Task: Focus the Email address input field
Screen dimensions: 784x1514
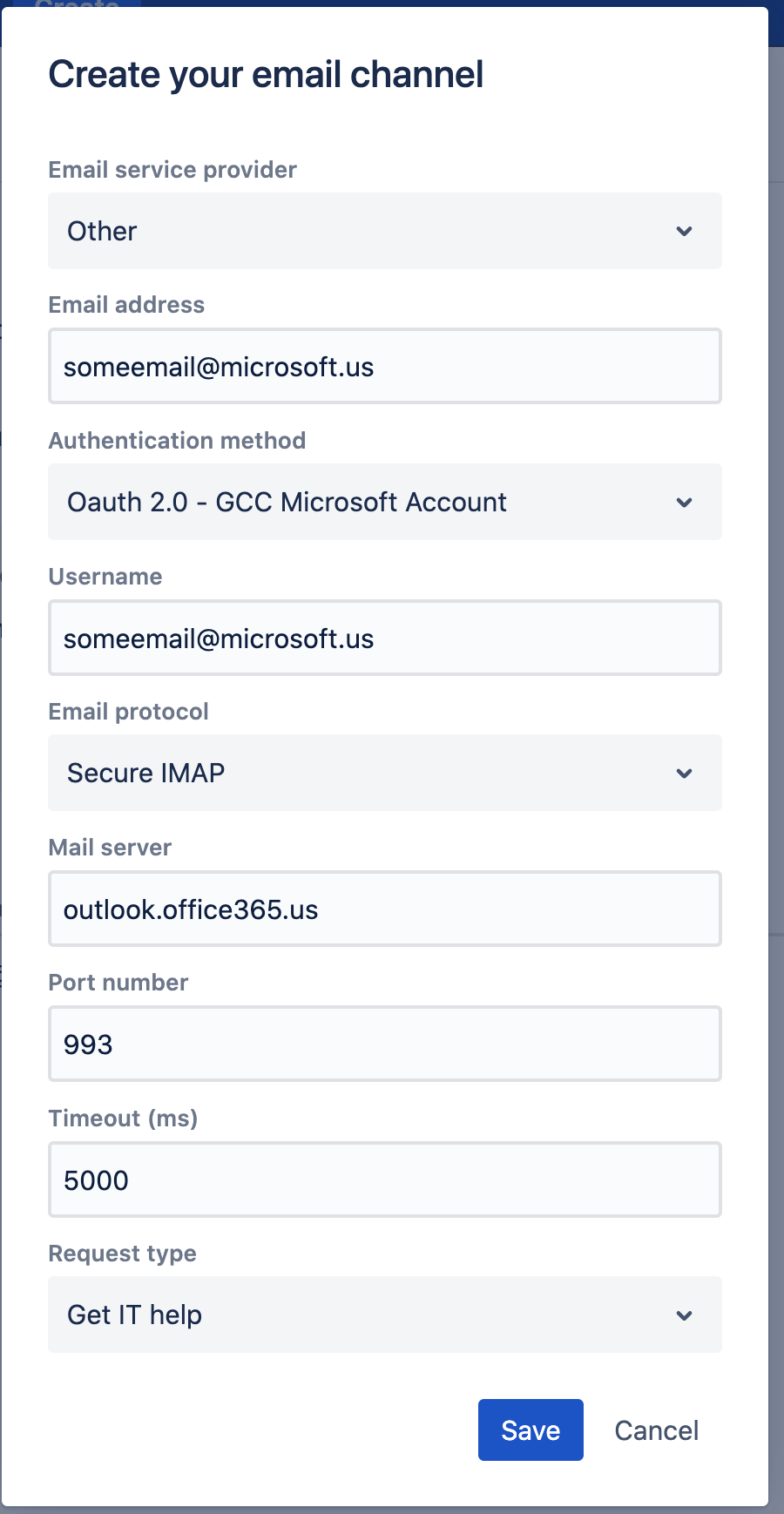Action: 384,367
